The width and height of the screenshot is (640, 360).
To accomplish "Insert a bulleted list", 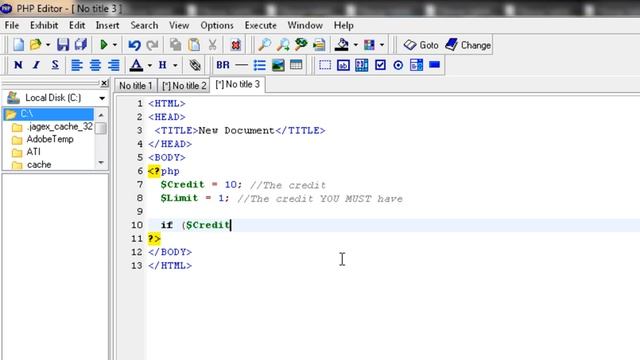I will [260, 65].
